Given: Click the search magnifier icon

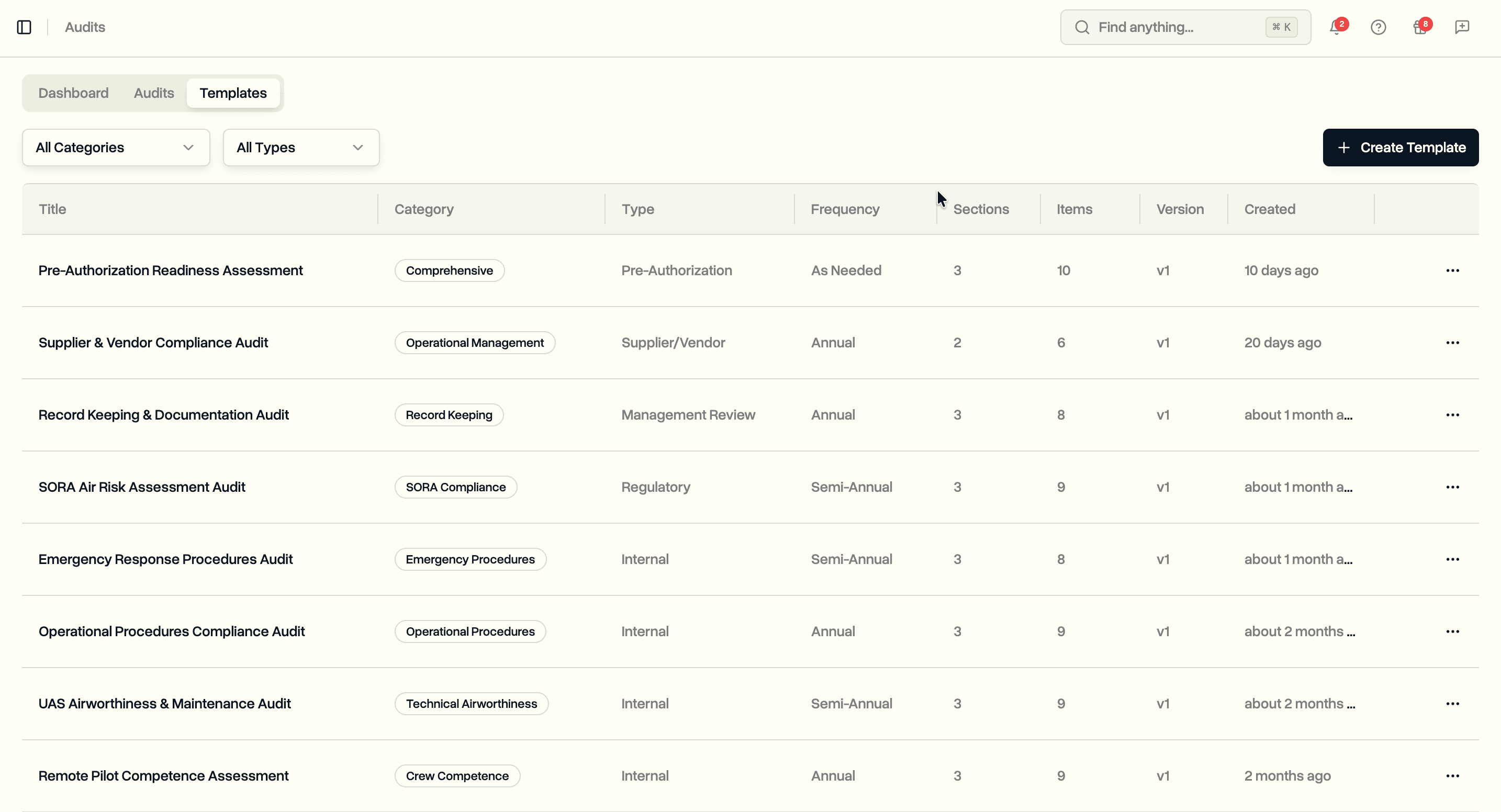Looking at the screenshot, I should pyautogui.click(x=1082, y=27).
